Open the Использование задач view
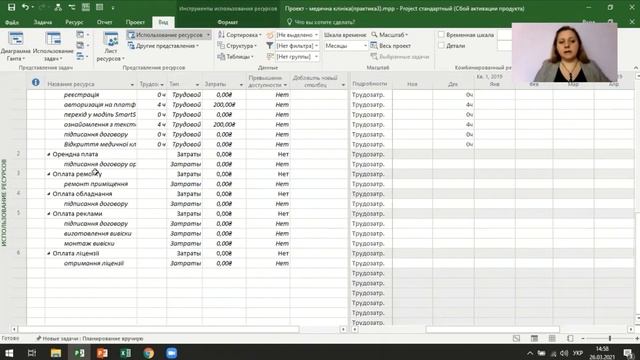The width and height of the screenshot is (640, 360). point(53,46)
